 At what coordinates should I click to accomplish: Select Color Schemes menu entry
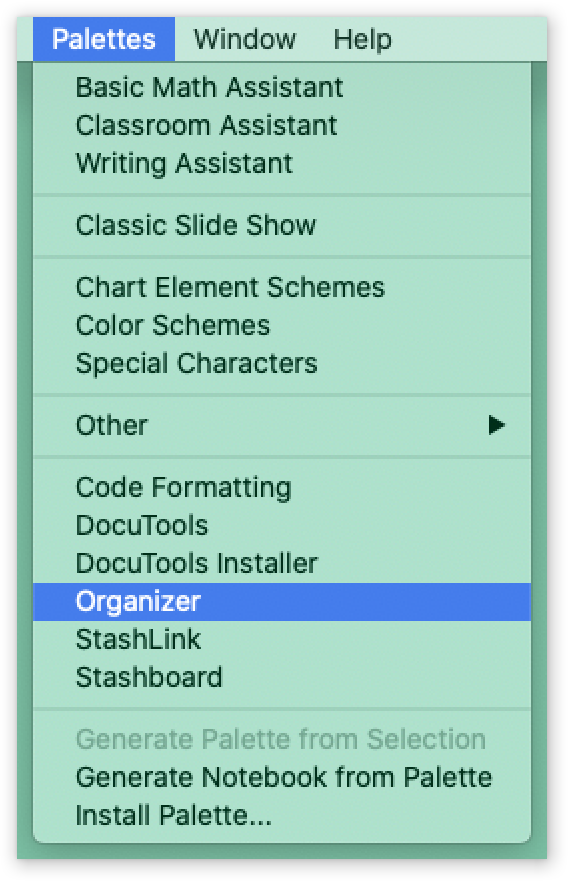tap(281, 326)
